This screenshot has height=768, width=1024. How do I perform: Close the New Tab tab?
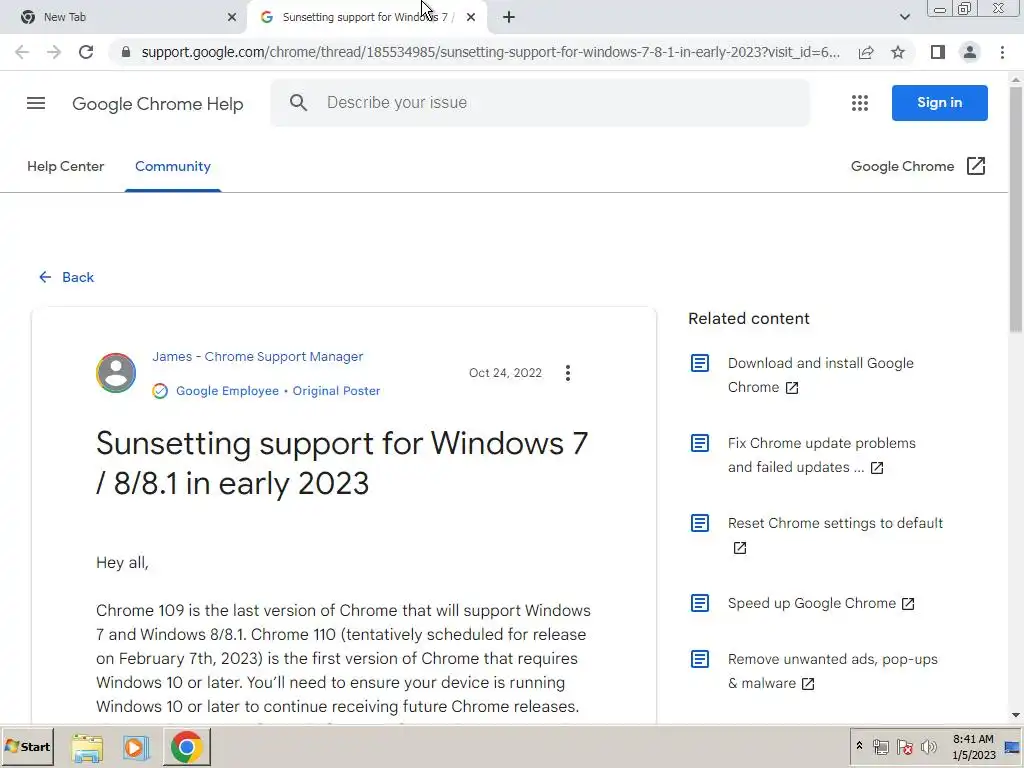pos(232,17)
